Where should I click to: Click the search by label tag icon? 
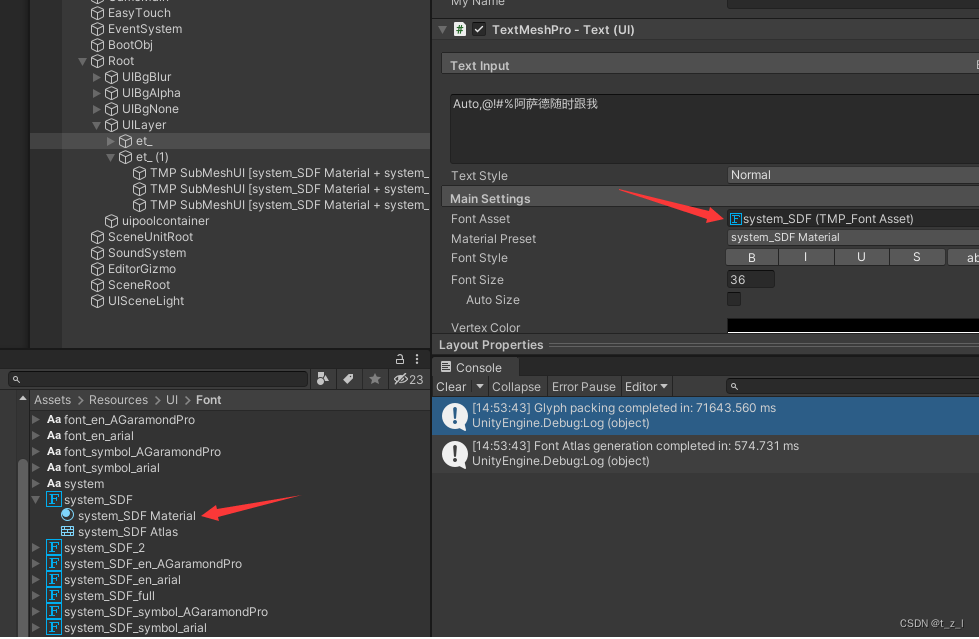[x=348, y=379]
